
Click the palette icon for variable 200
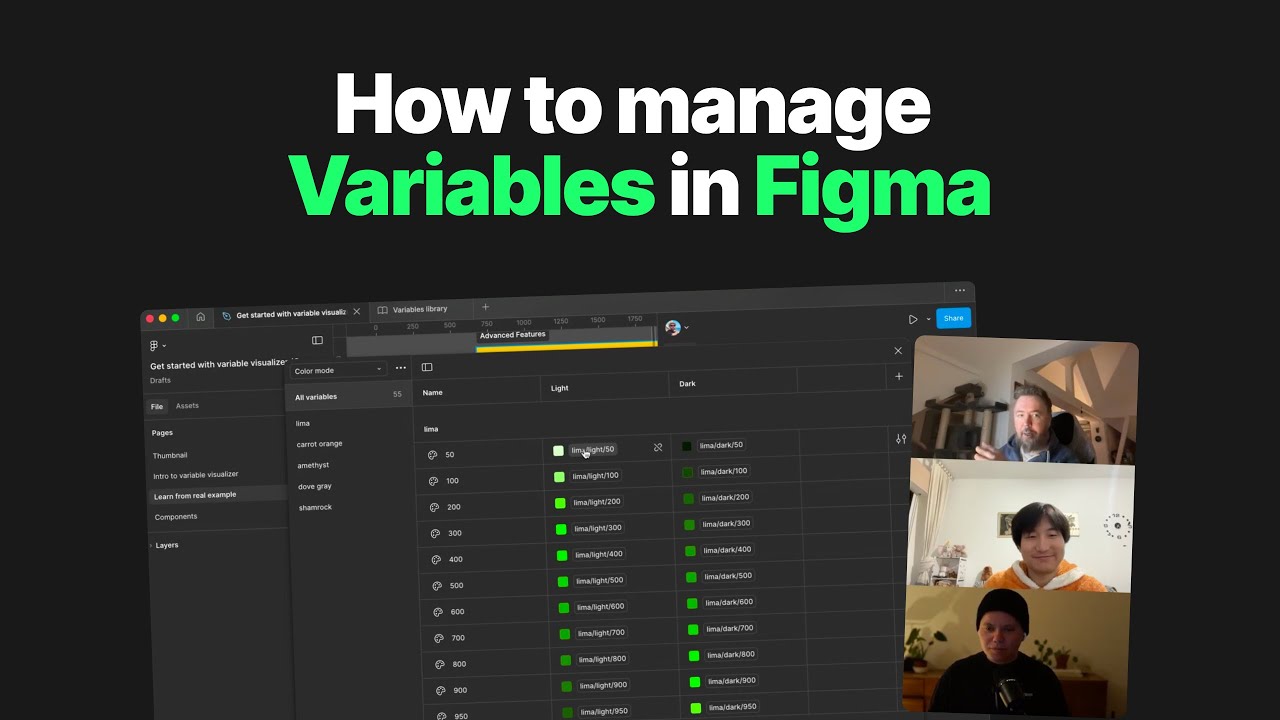(435, 507)
